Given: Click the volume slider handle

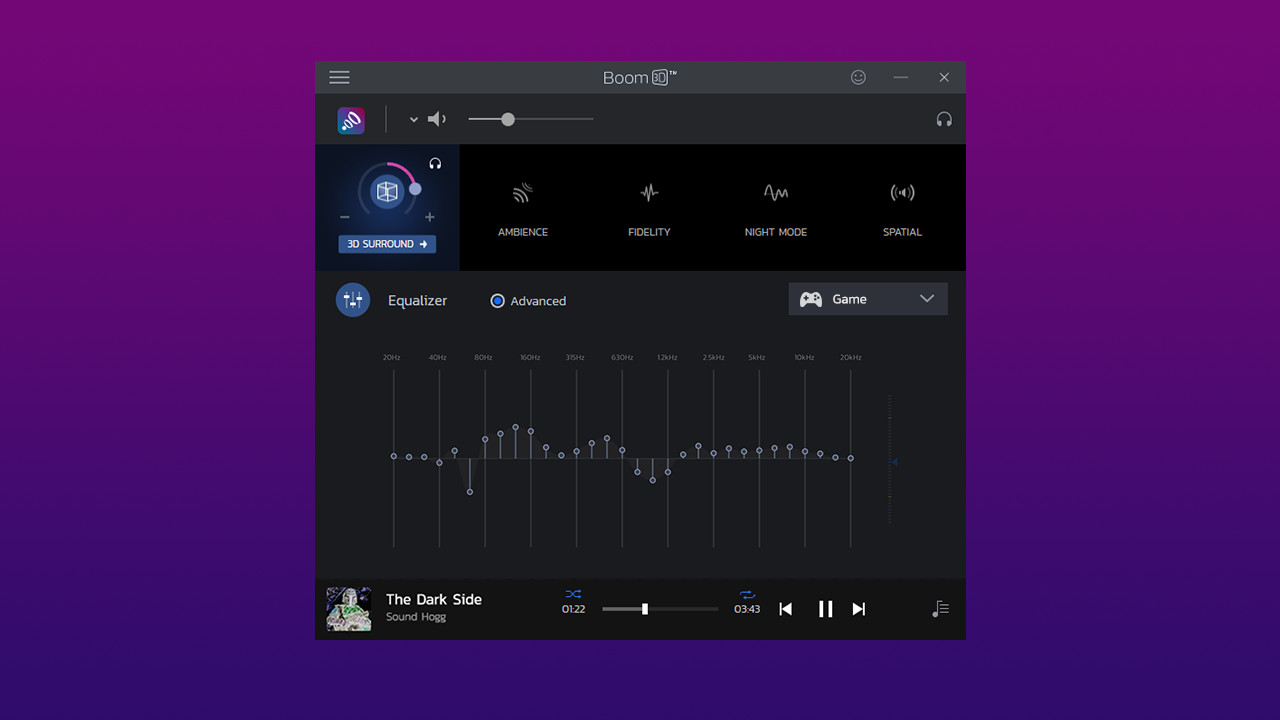Looking at the screenshot, I should 508,119.
